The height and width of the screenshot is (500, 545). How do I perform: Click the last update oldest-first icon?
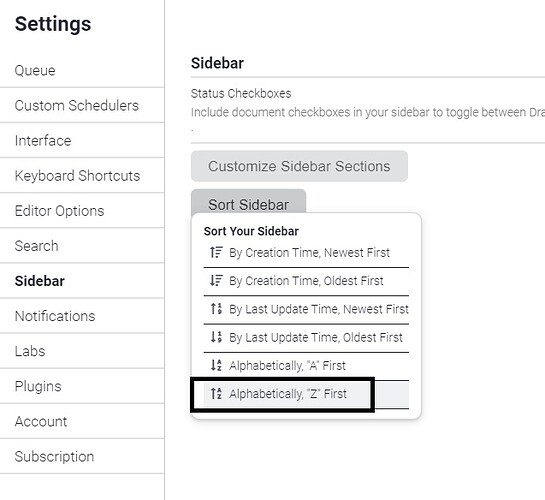tap(216, 337)
